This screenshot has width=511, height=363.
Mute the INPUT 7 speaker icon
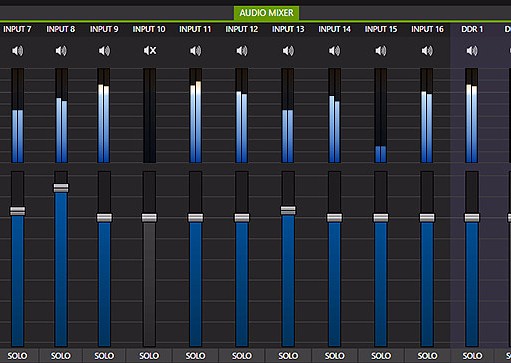tap(18, 51)
